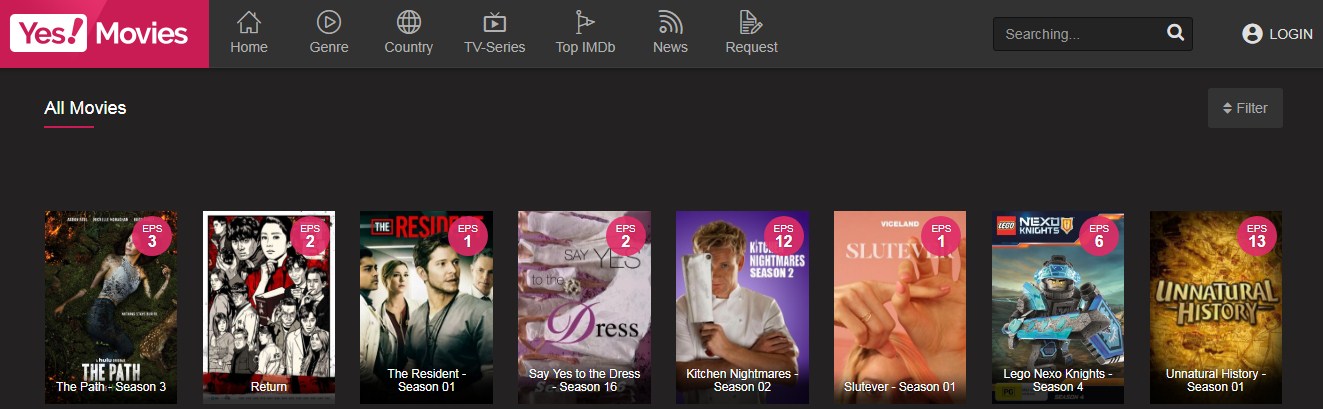Open Top IMDb via the flag icon
Screen dimensions: 1323x409
(585, 21)
